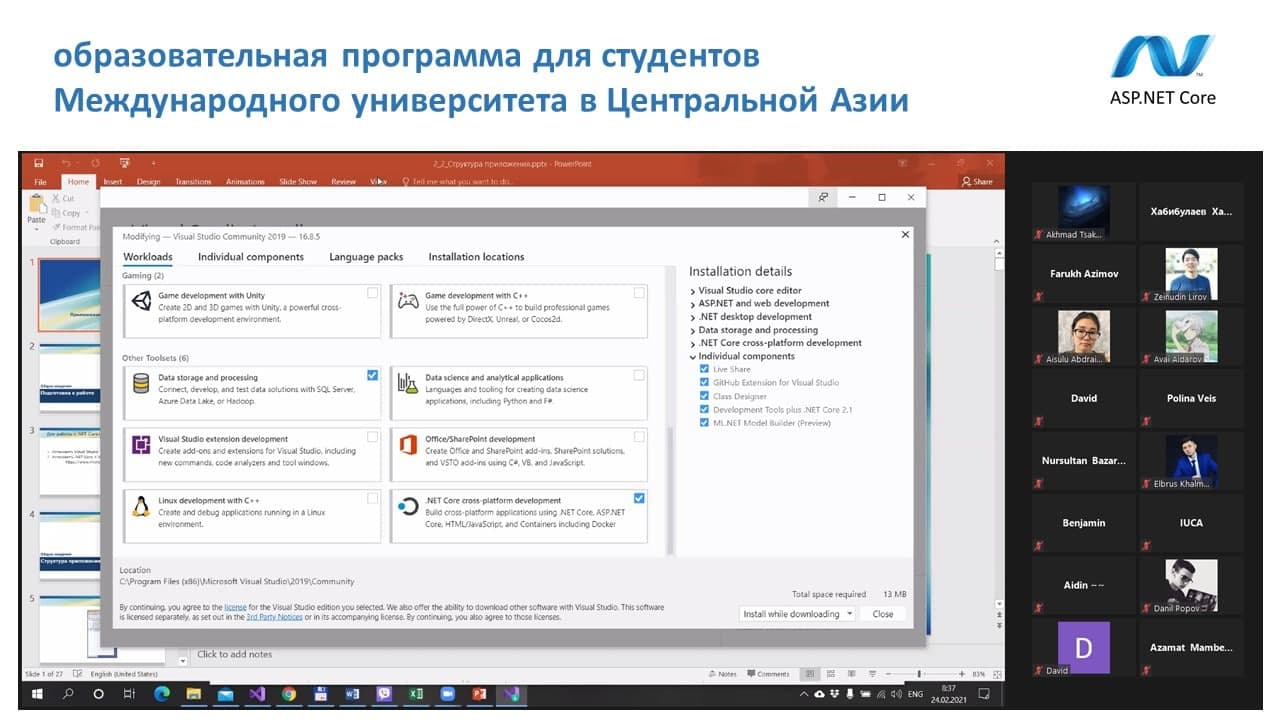This screenshot has width=1280, height=720.
Task: Expand ASP.NET and web development details
Action: (x=693, y=304)
